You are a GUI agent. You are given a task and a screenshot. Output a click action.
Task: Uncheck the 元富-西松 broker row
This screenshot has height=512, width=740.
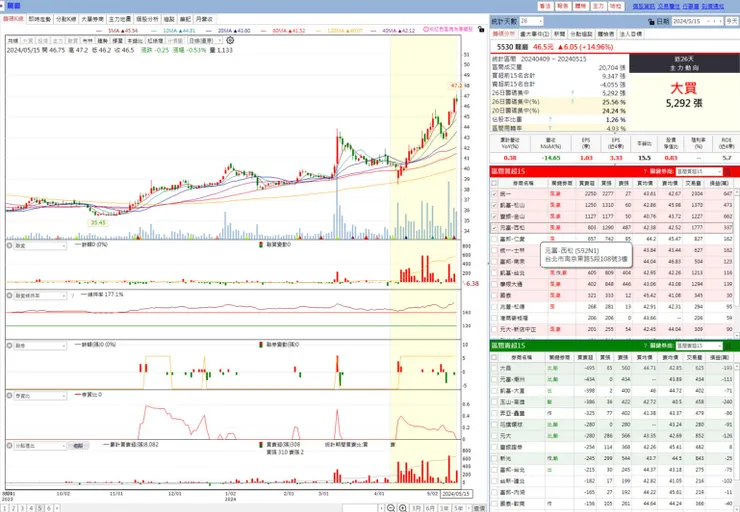(494, 228)
